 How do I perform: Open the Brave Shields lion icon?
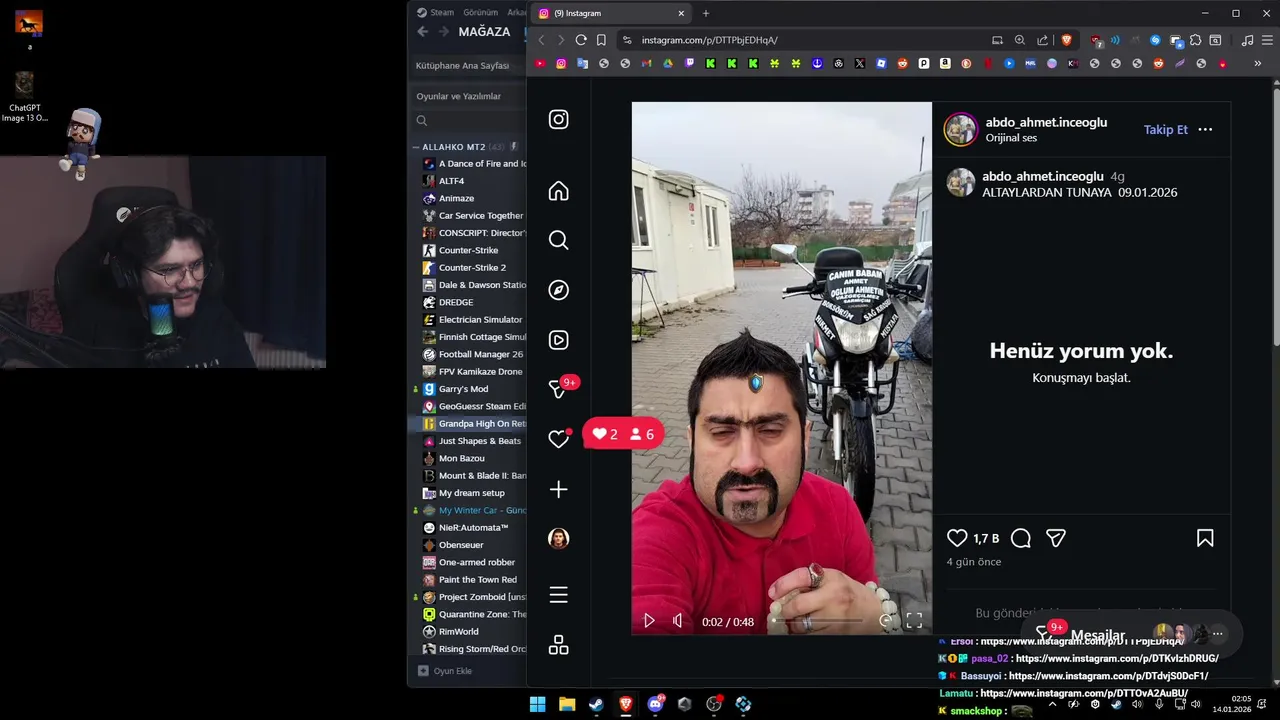point(1066,40)
